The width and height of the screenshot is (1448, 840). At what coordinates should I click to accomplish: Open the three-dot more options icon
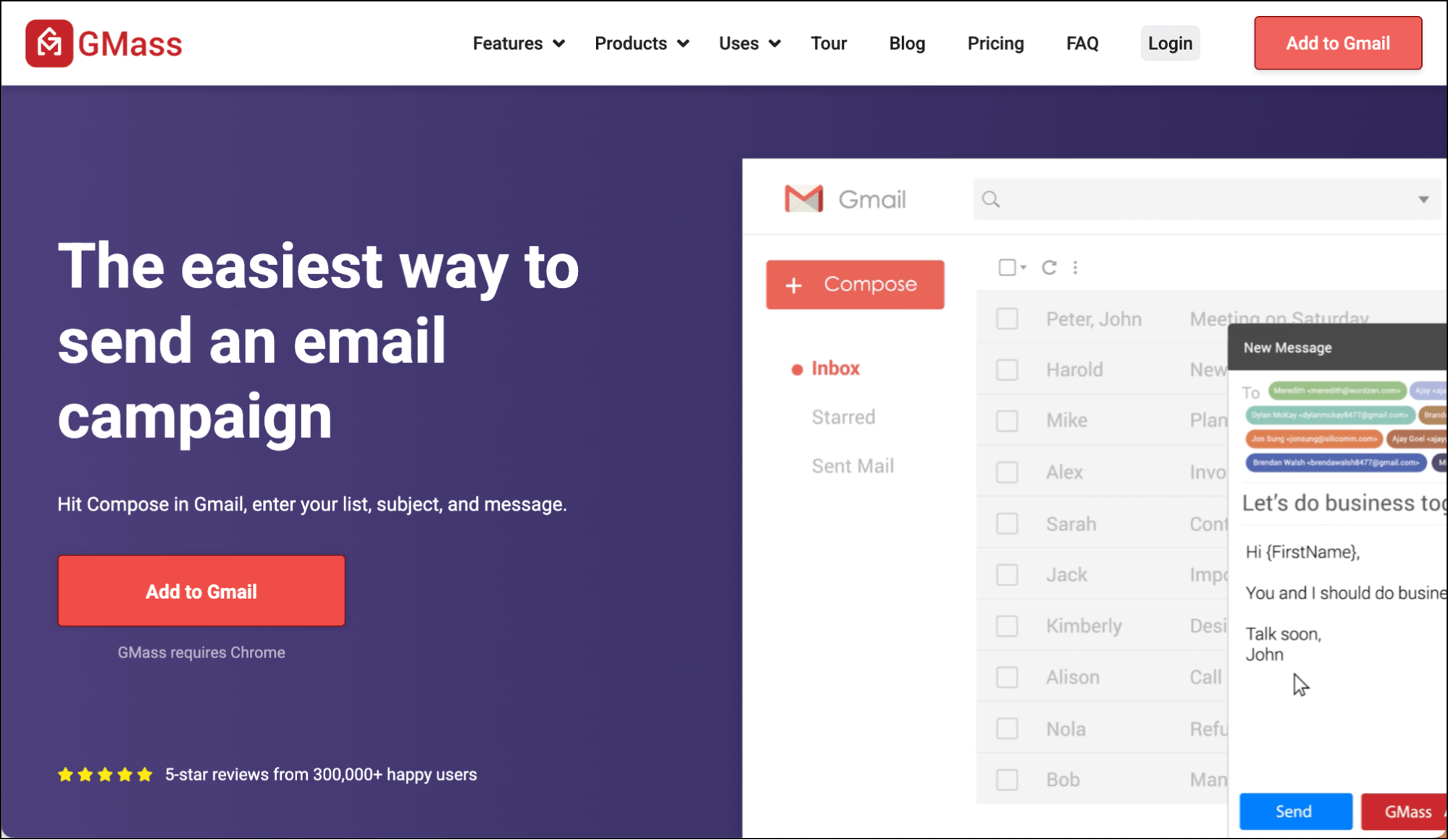pos(1076,267)
